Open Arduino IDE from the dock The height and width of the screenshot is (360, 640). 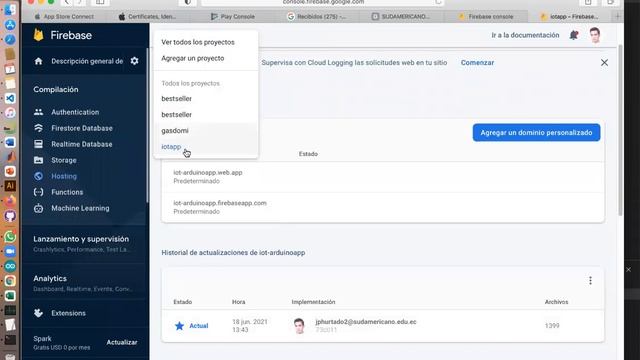pyautogui.click(x=10, y=266)
